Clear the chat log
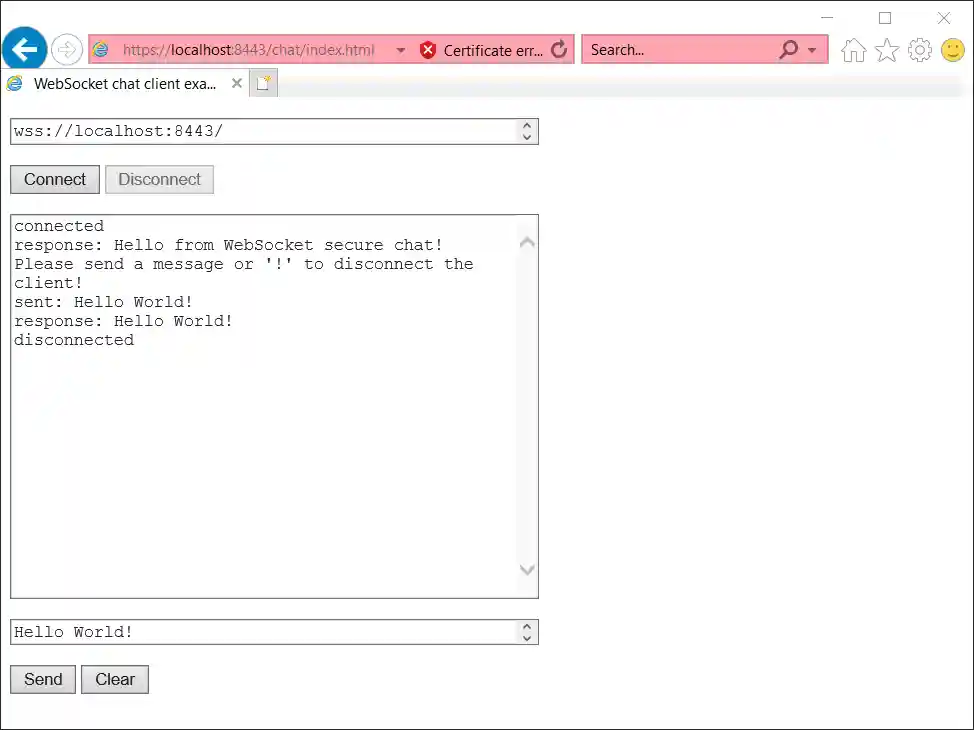The width and height of the screenshot is (974, 730). click(x=114, y=679)
